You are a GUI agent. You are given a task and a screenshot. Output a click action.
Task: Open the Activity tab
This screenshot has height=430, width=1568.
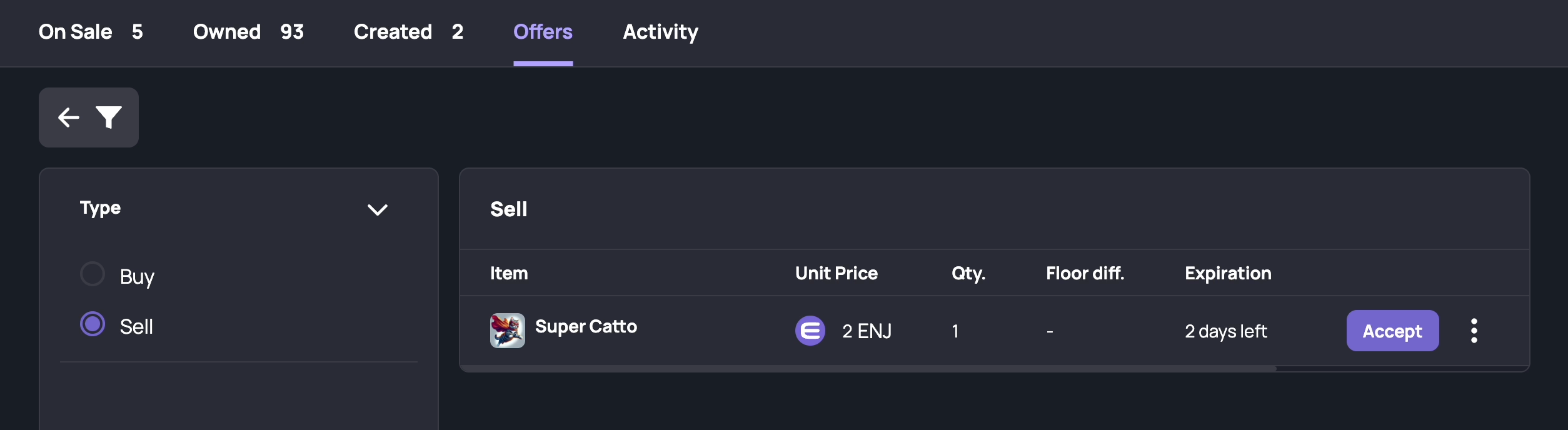point(660,32)
